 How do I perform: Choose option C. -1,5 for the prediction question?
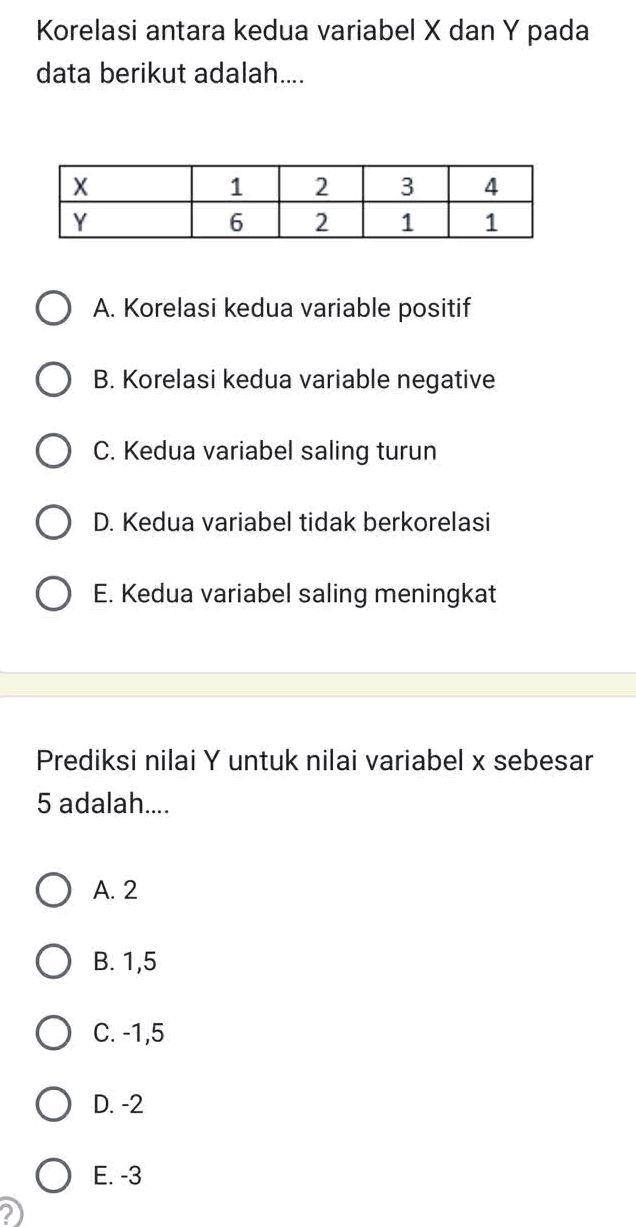[54, 1031]
